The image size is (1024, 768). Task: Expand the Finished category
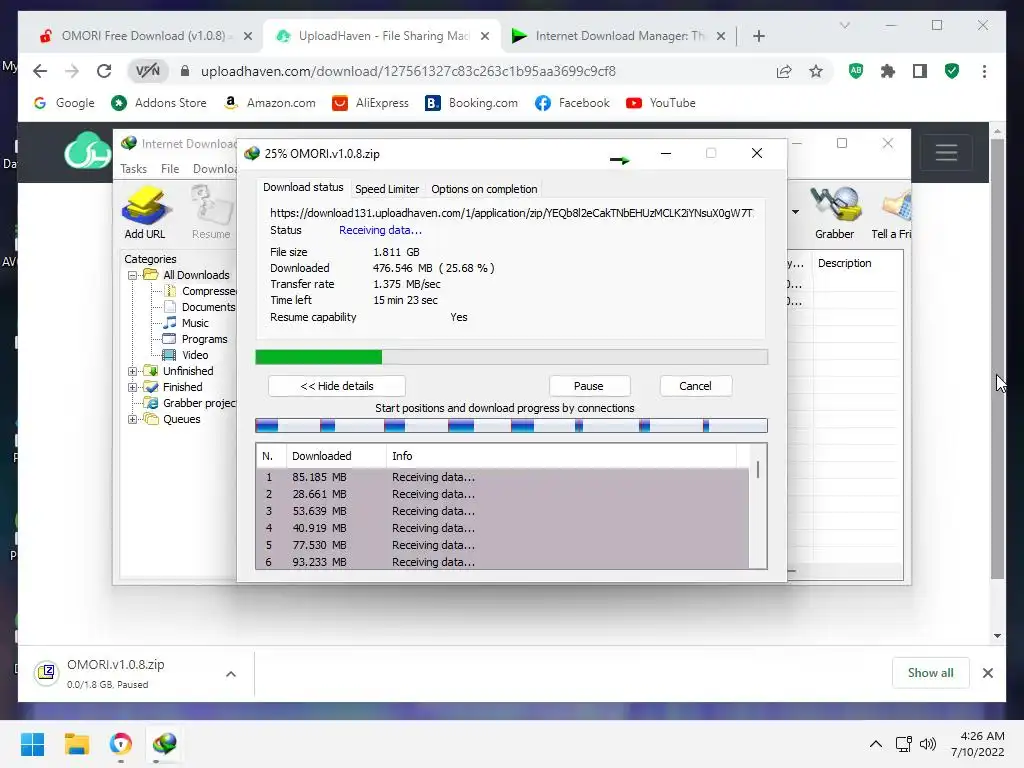pos(133,387)
